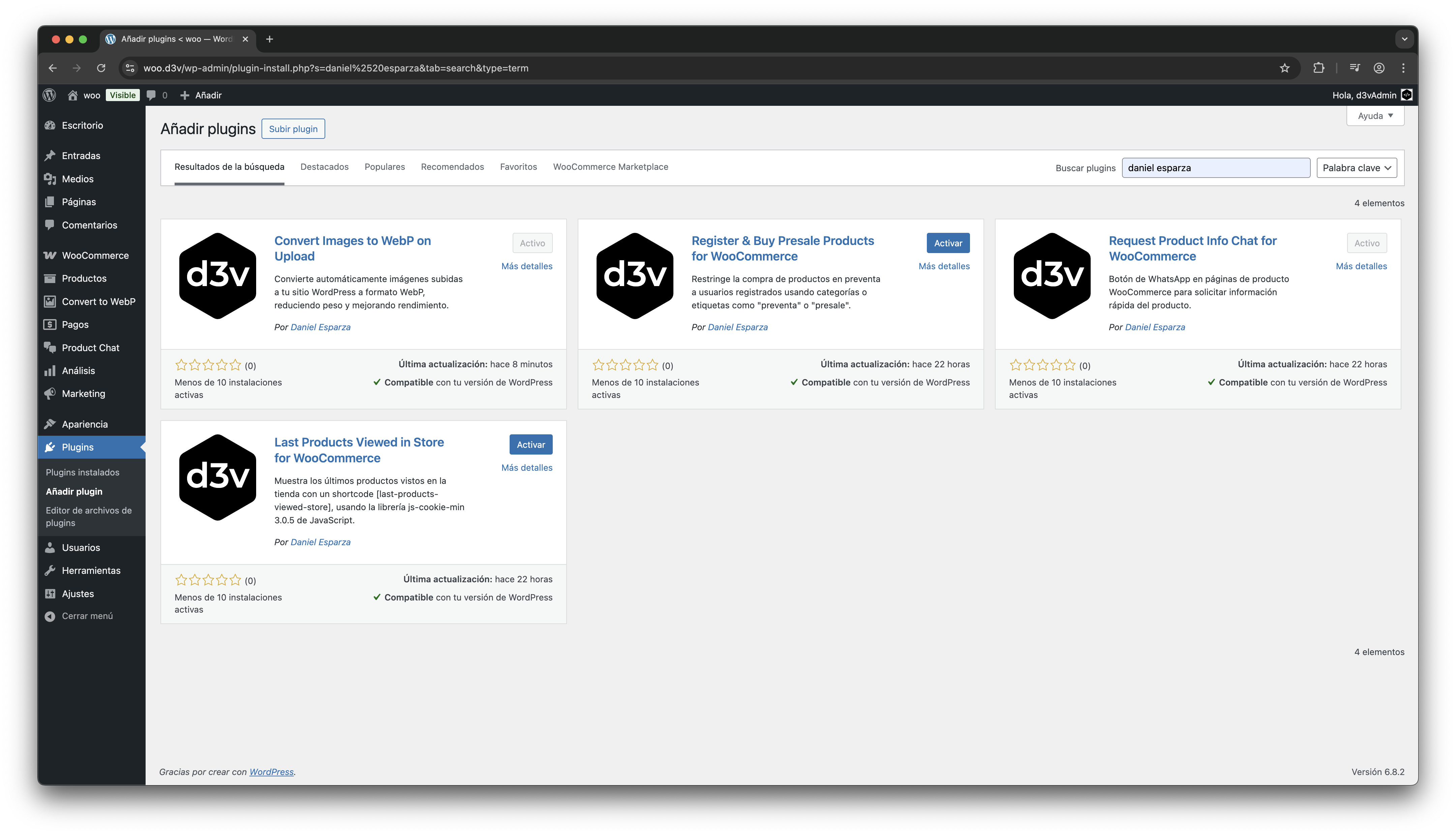This screenshot has width=1456, height=835.
Task: Open Herramientas in the sidebar
Action: pyautogui.click(x=92, y=570)
